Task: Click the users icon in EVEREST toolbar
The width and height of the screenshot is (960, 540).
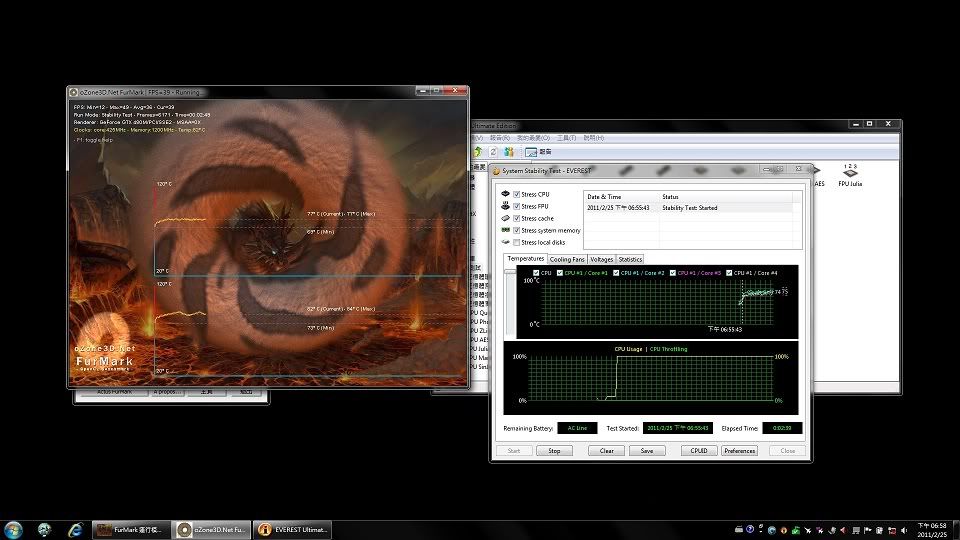Action: tap(509, 151)
